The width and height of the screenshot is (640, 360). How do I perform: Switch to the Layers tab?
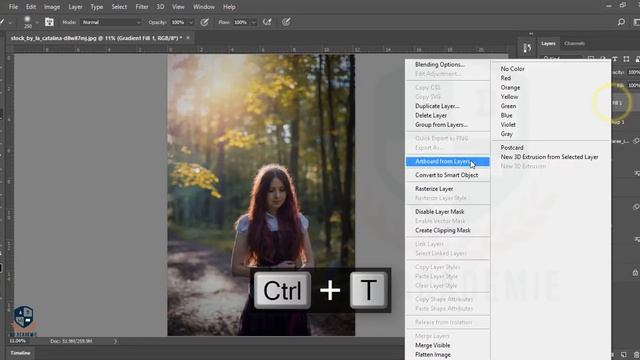coord(548,43)
